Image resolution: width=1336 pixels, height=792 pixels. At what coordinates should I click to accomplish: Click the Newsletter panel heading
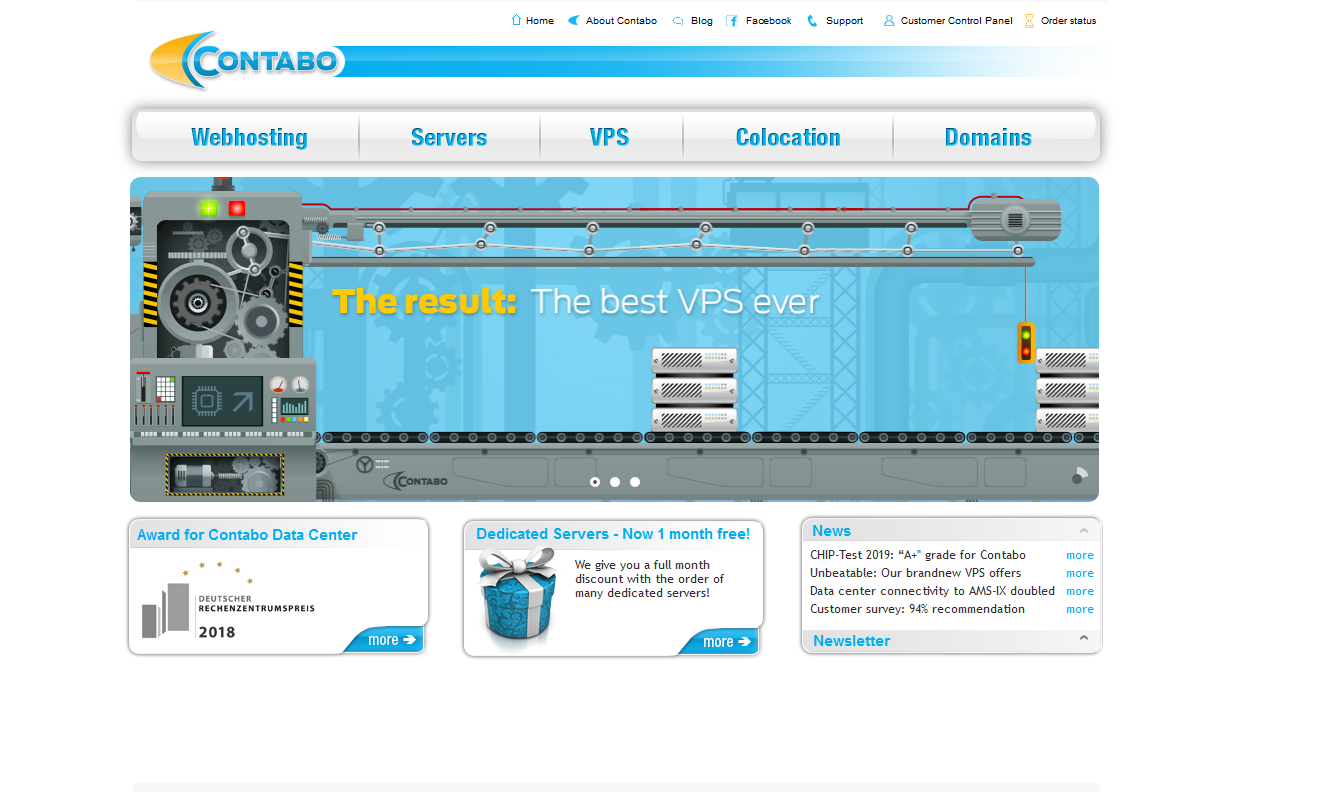851,641
